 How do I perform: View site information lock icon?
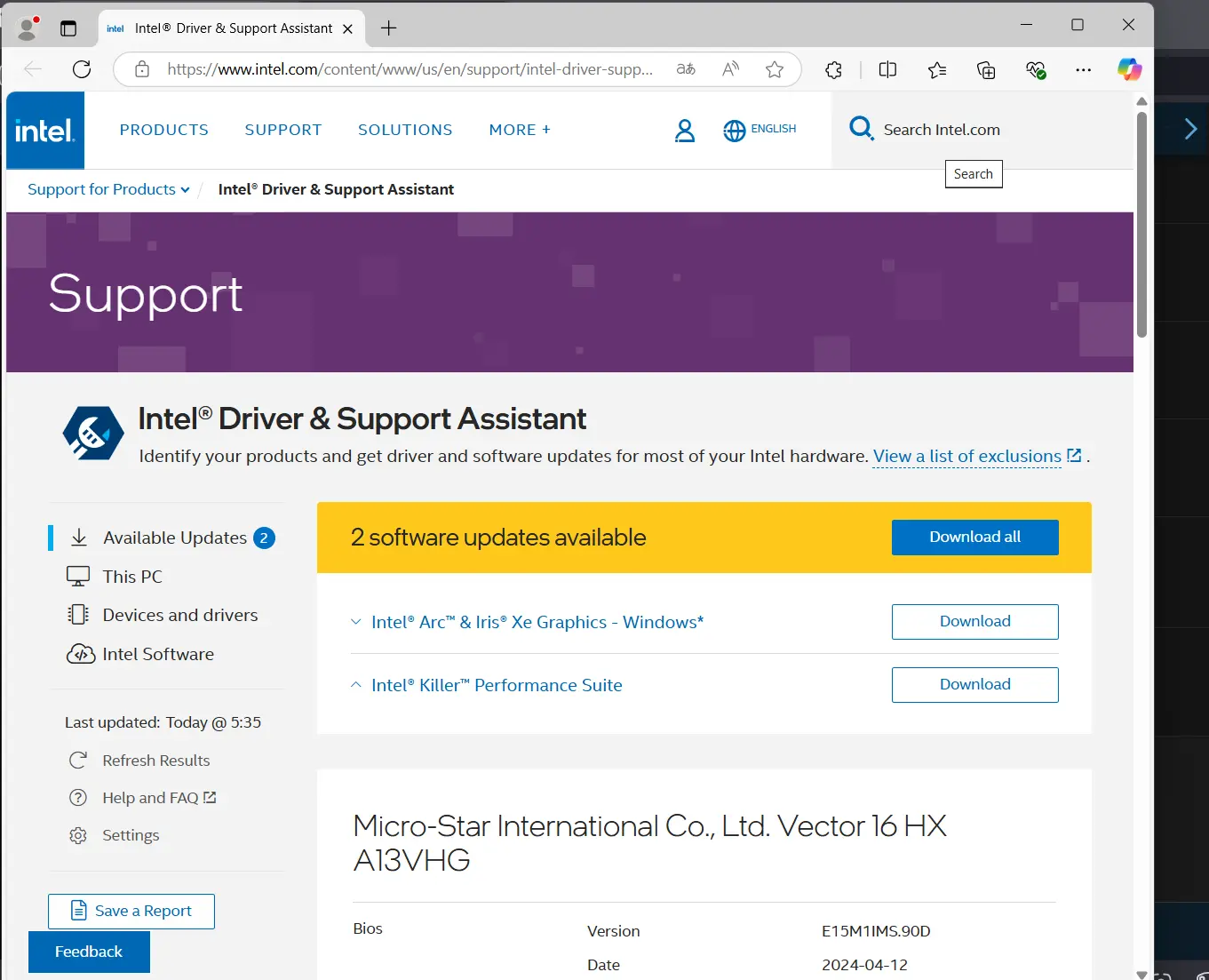[142, 69]
